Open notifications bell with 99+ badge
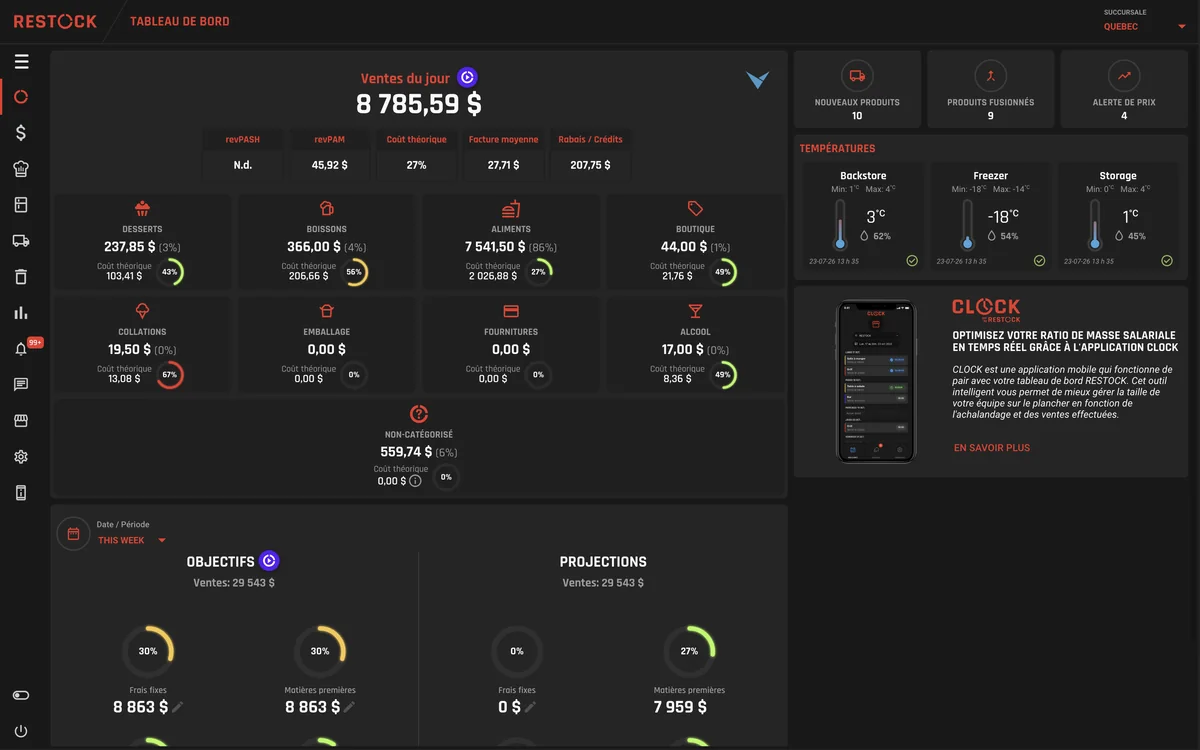This screenshot has height=750, width=1200. coord(22,348)
